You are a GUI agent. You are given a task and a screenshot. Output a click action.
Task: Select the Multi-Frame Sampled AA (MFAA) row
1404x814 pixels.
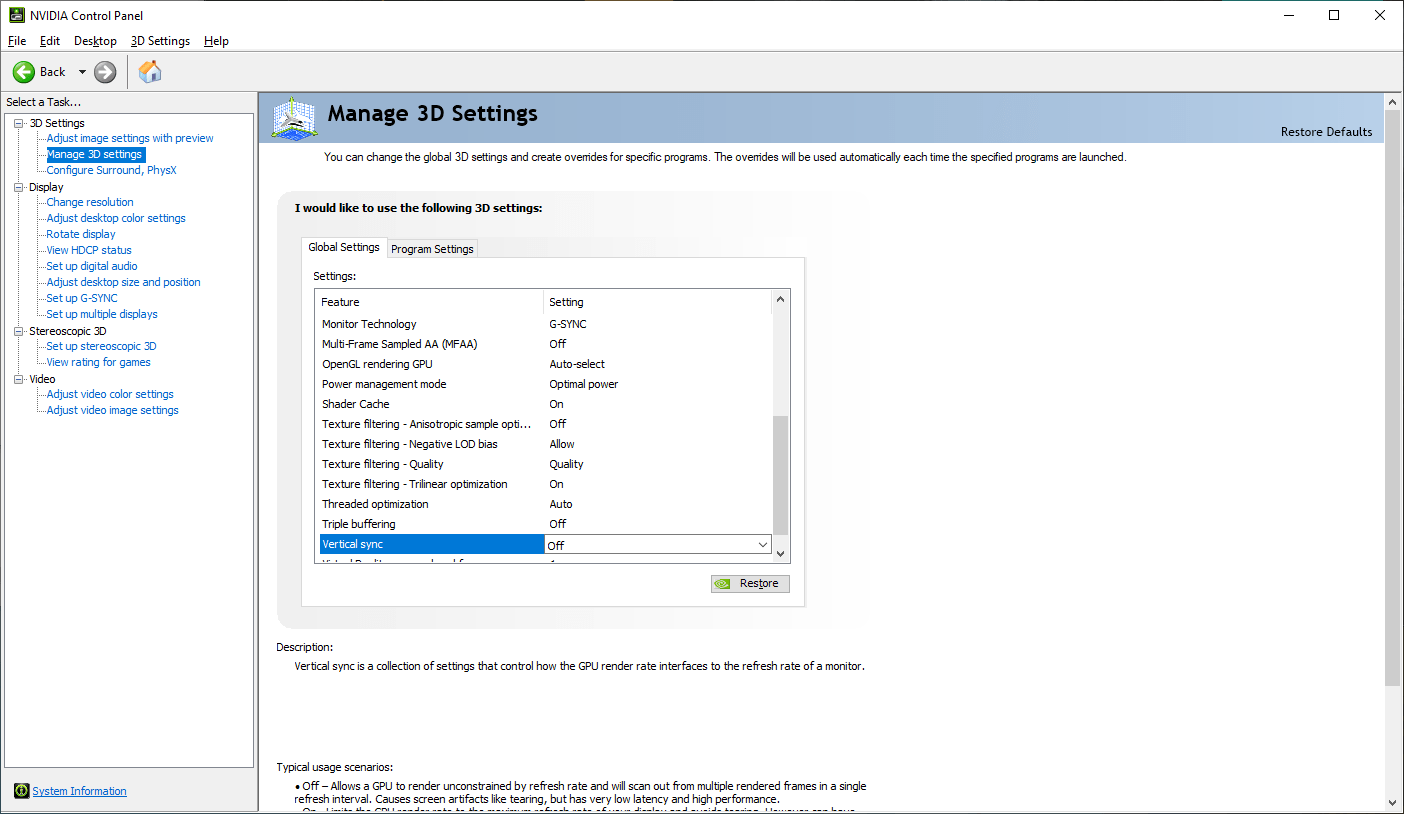tap(545, 344)
